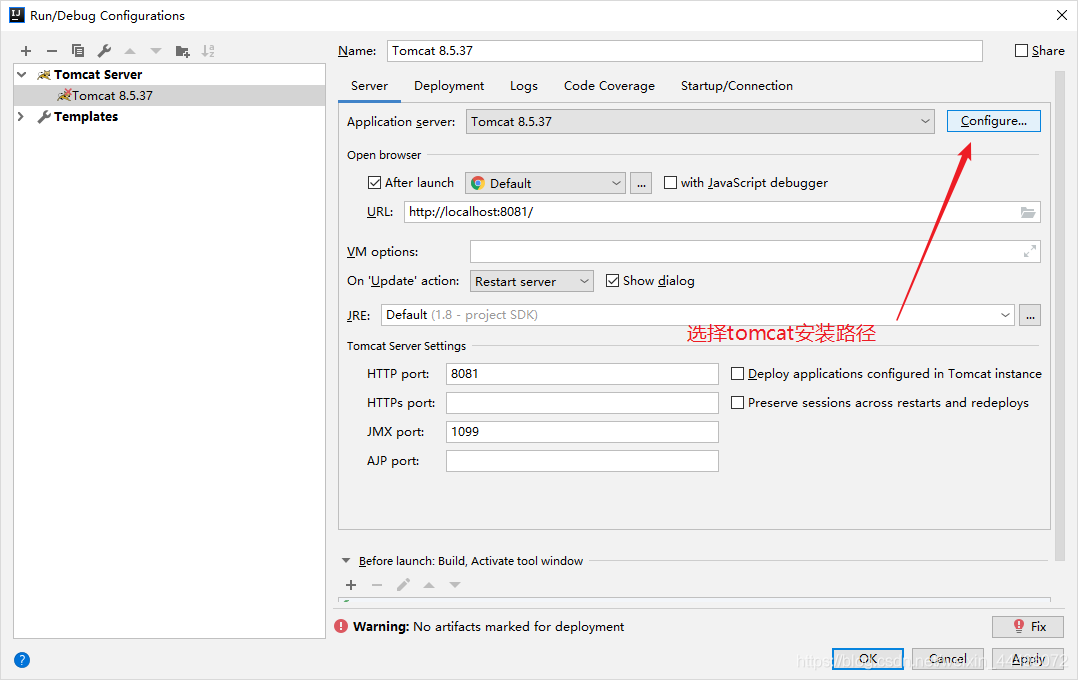Screen dimensions: 1078x680
Task: Move the before-launch task up
Action: click(x=429, y=585)
